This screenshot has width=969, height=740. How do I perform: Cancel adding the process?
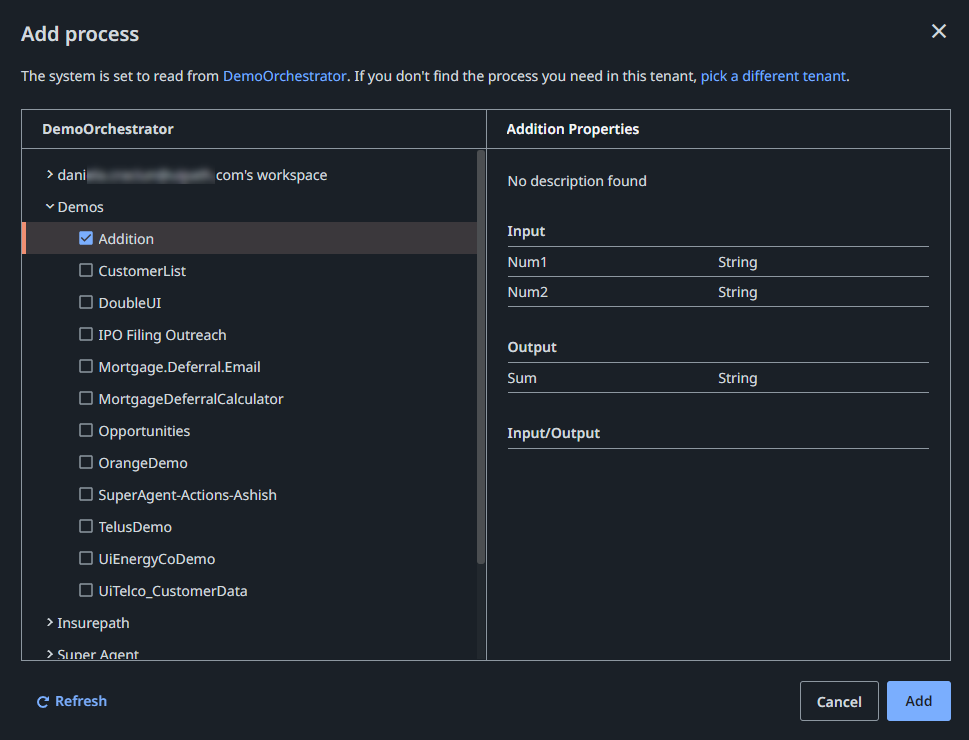point(839,701)
